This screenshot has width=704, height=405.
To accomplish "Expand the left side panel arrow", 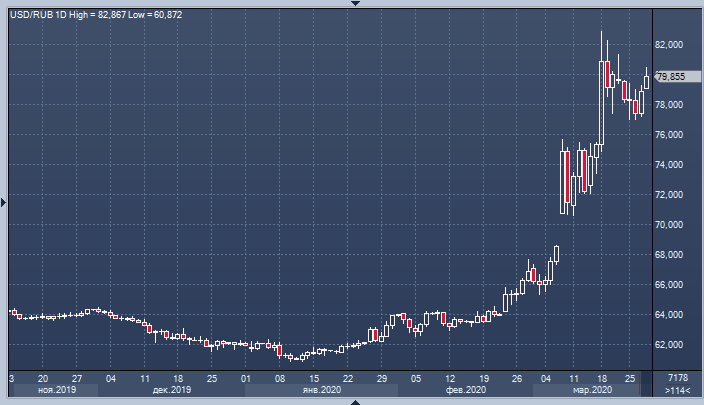I will click(x=4, y=203).
